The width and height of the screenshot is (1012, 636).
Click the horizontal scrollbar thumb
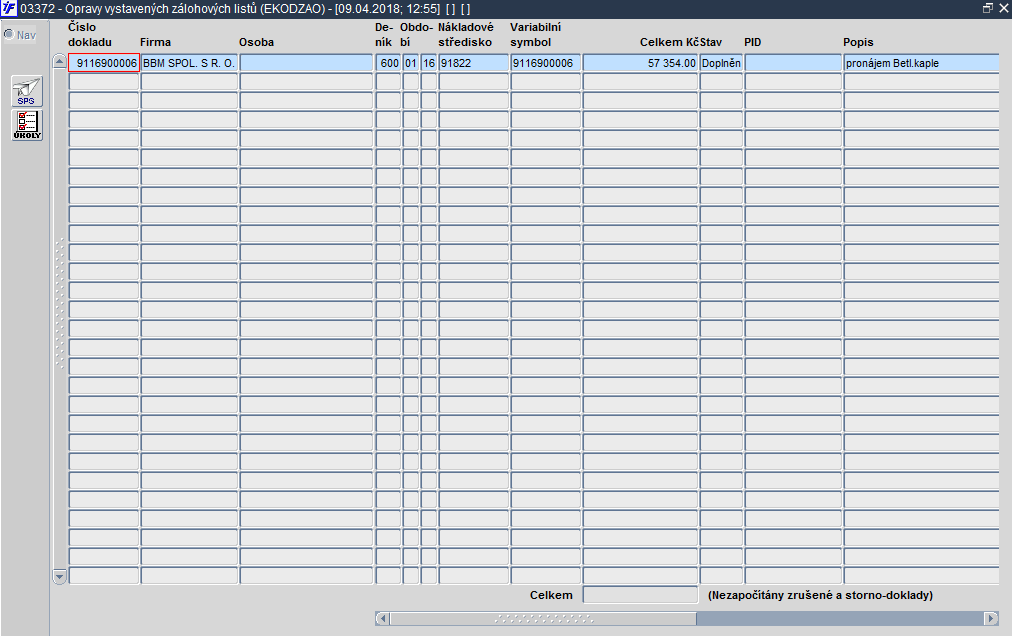click(x=543, y=619)
